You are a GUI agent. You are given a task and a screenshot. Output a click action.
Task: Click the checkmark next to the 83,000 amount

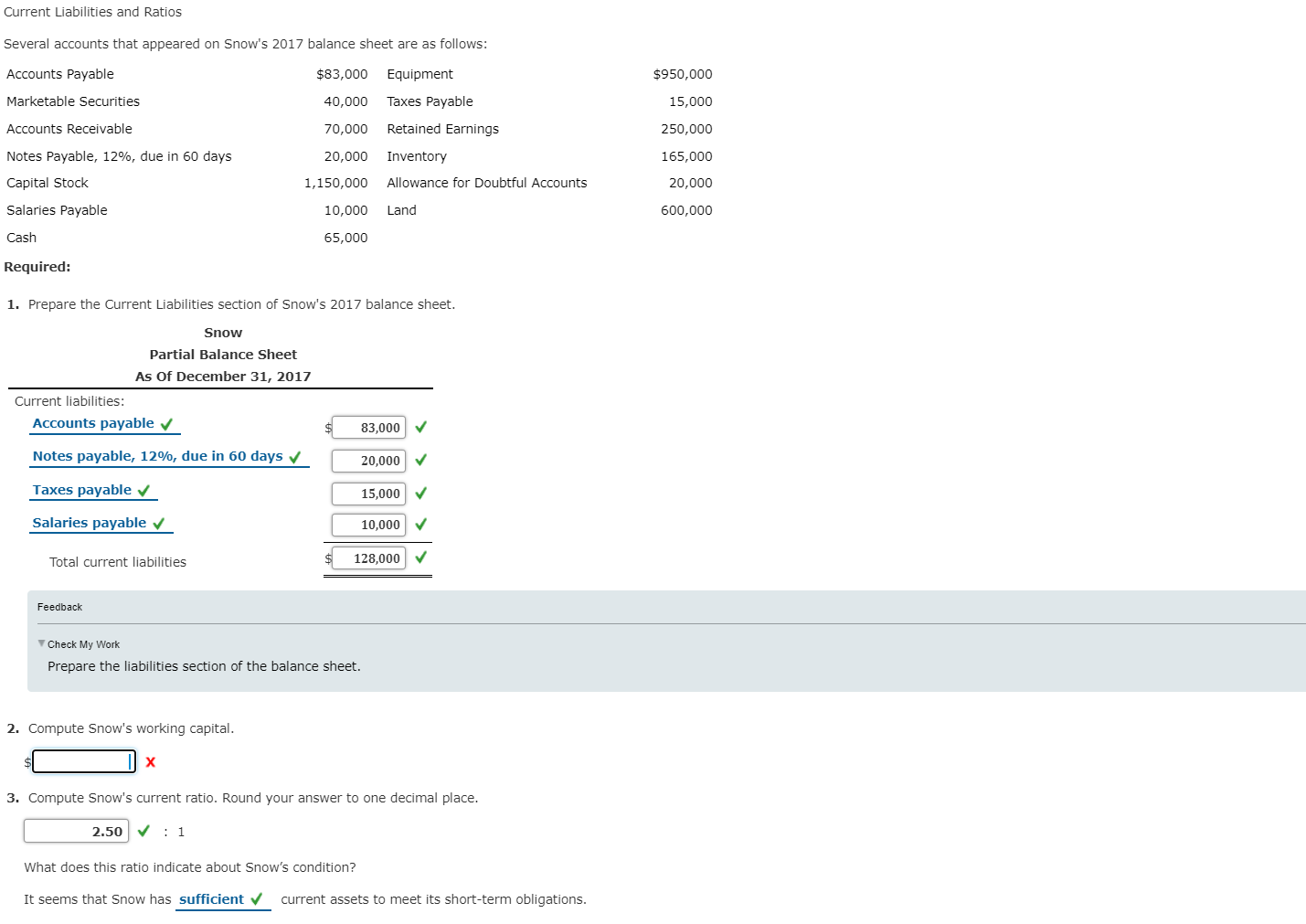point(420,427)
